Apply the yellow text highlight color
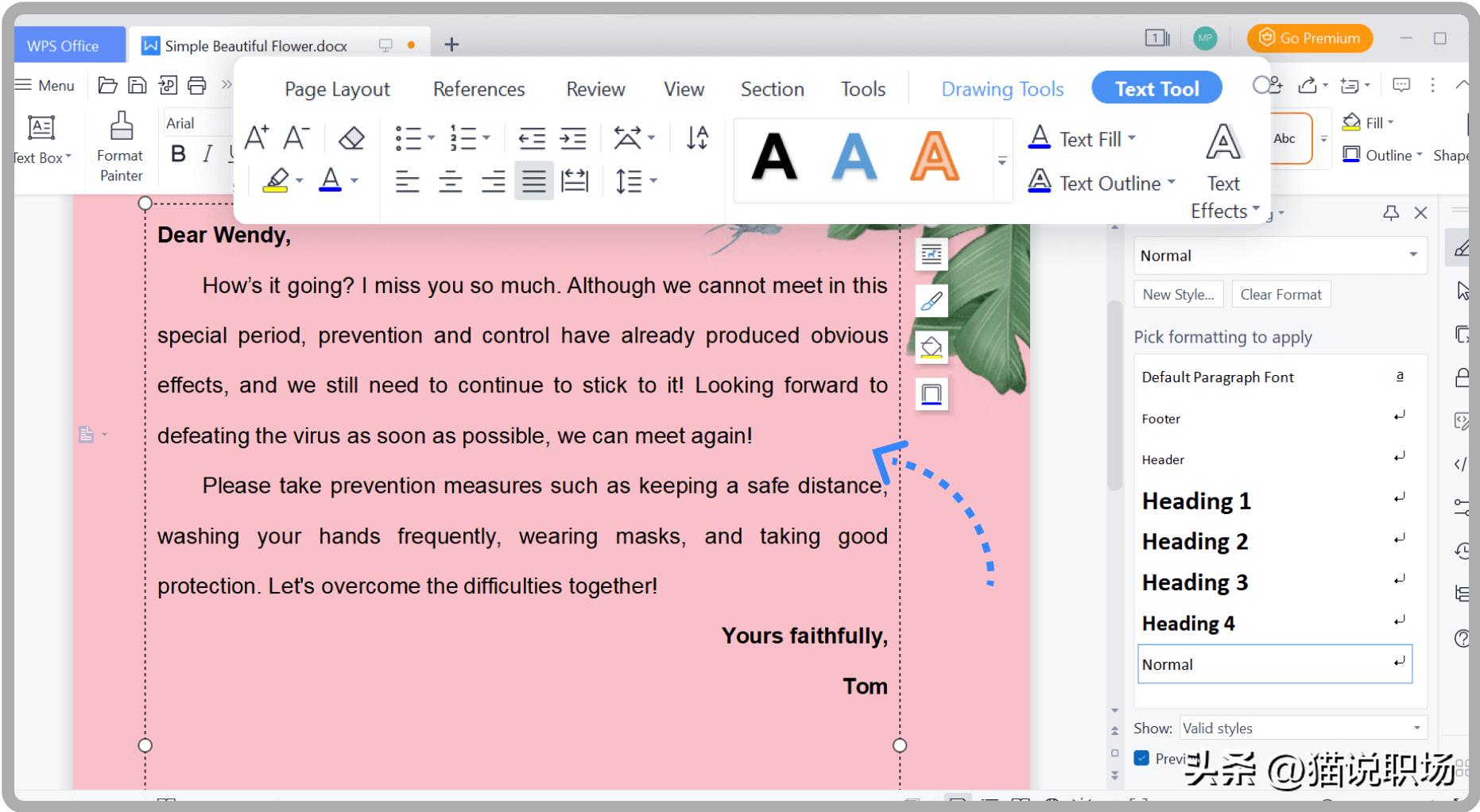 [276, 181]
